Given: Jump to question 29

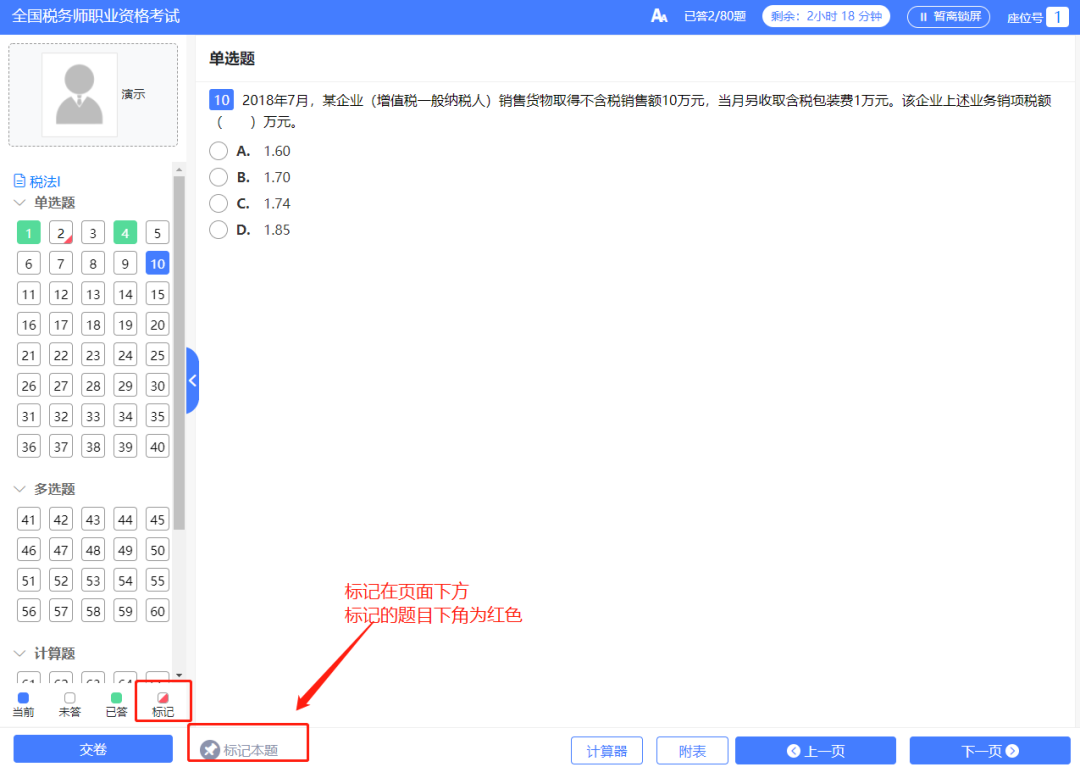Looking at the screenshot, I should coord(125,386).
